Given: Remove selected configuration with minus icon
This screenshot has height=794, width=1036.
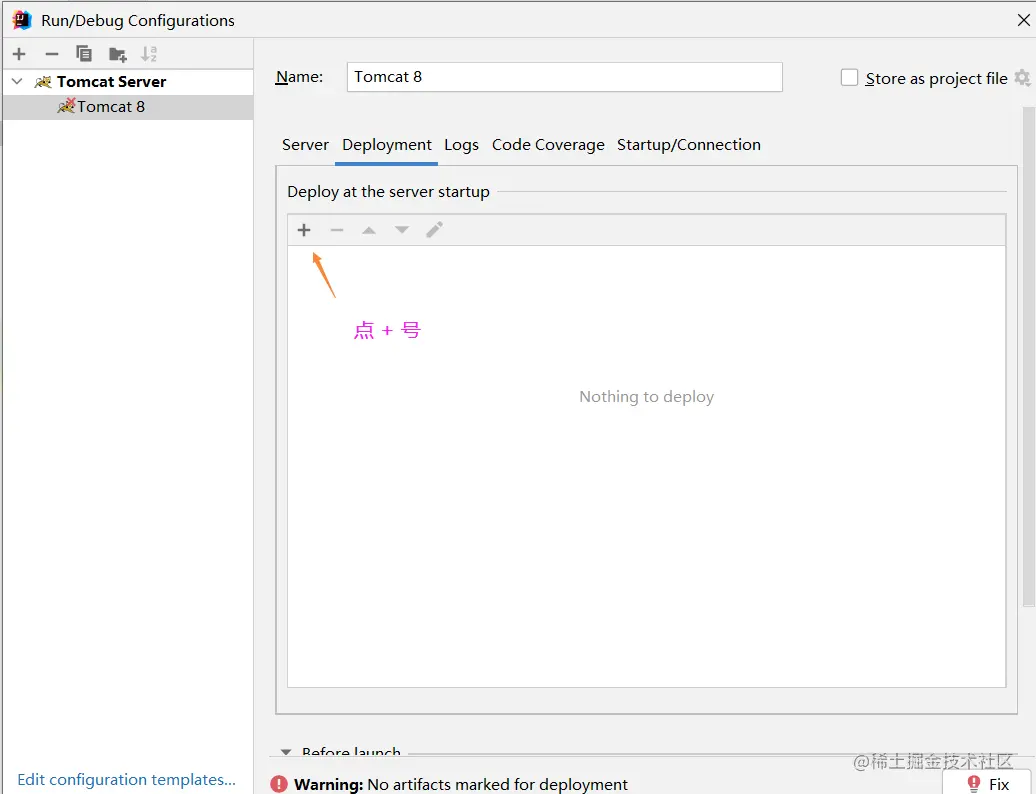Looking at the screenshot, I should [x=52, y=54].
